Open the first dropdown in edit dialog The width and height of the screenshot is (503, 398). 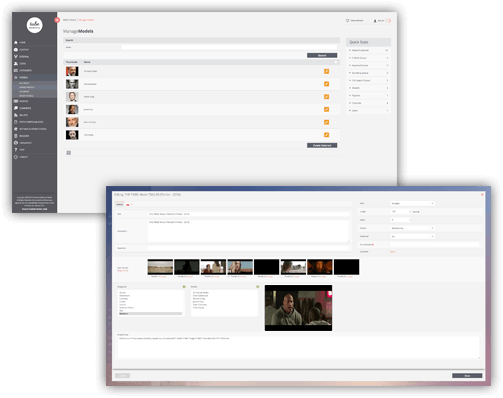click(x=412, y=203)
